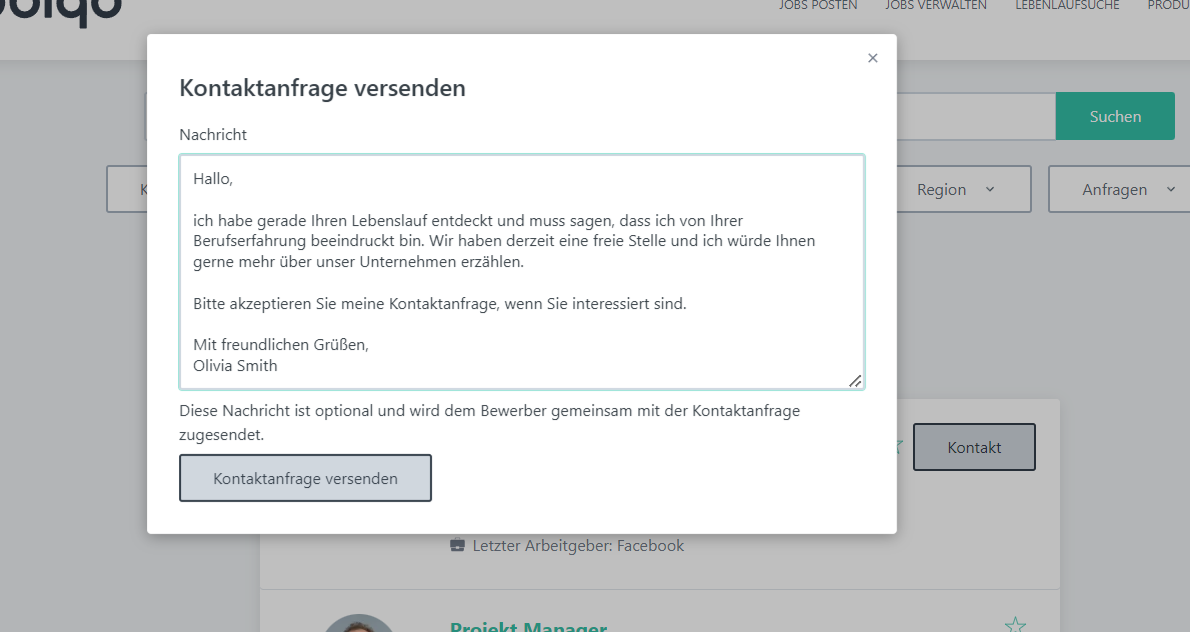The width and height of the screenshot is (1190, 632).
Task: Close the Kontaktanfrage dialog with the X
Action: pyautogui.click(x=872, y=58)
